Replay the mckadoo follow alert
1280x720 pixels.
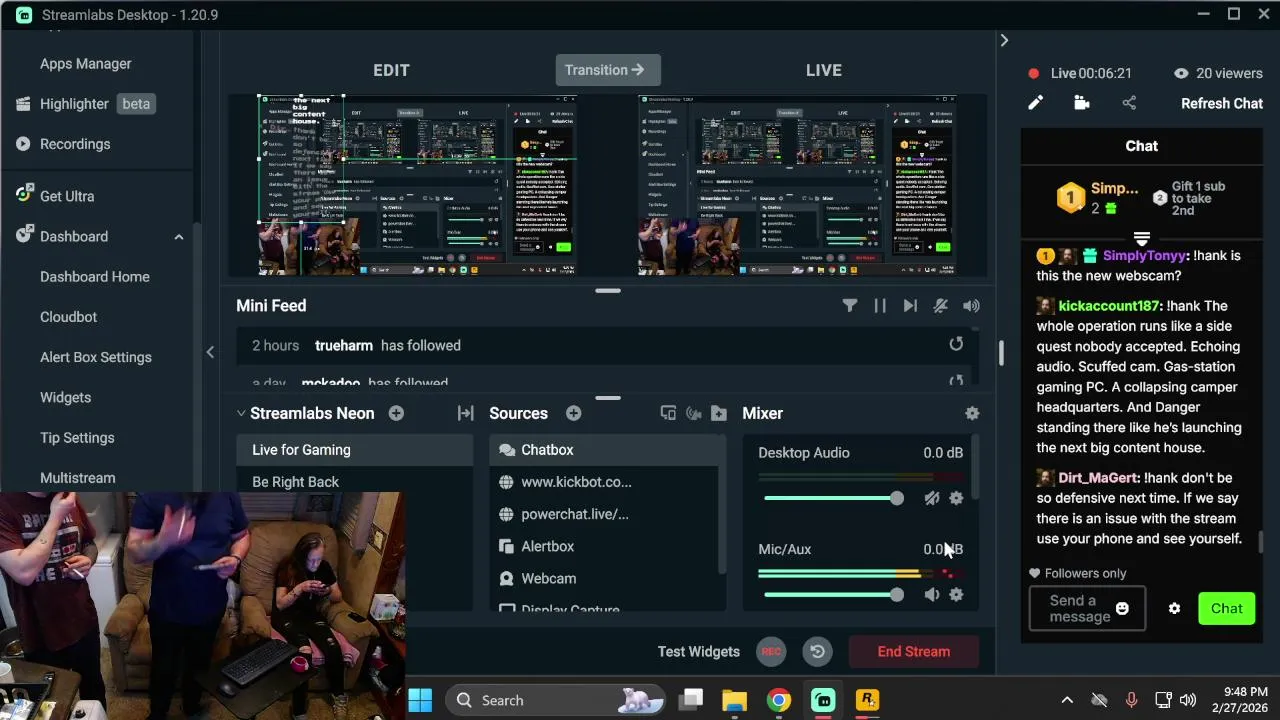(x=956, y=381)
